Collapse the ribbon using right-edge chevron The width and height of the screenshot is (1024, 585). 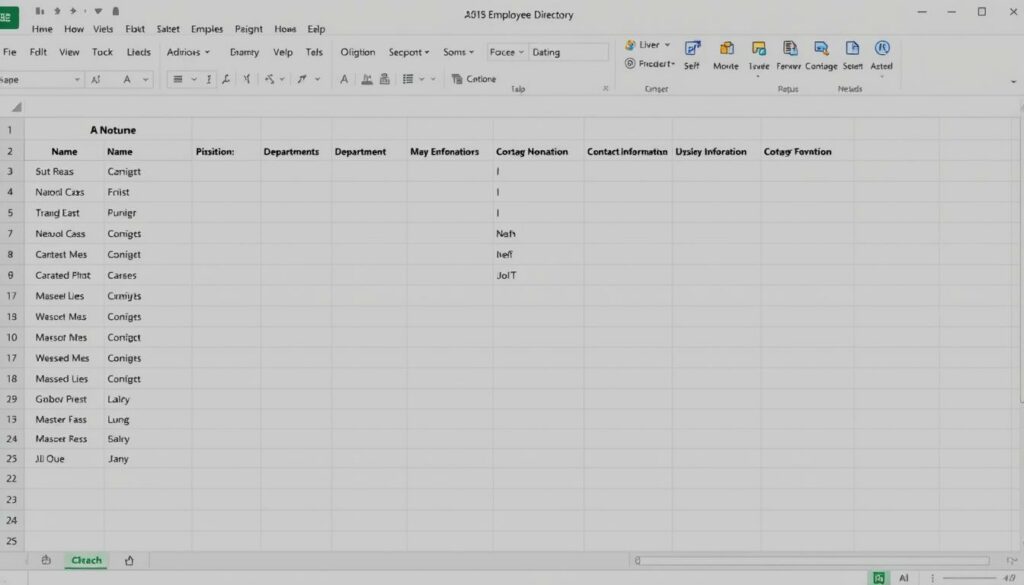click(1013, 82)
